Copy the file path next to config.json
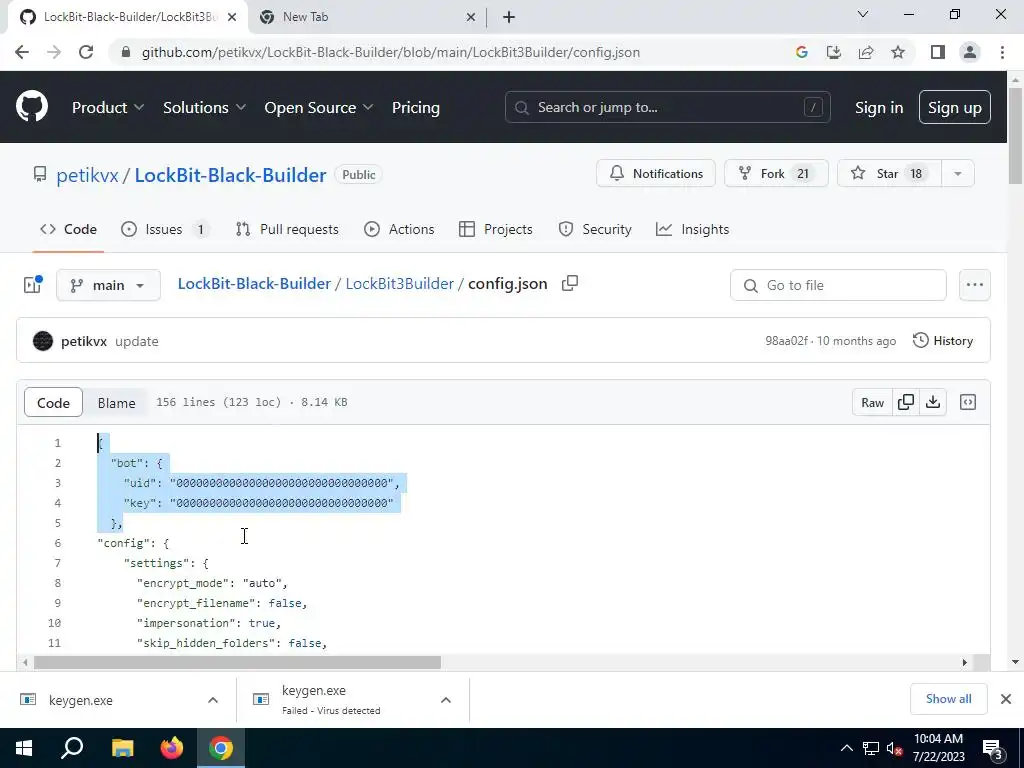 coord(570,283)
